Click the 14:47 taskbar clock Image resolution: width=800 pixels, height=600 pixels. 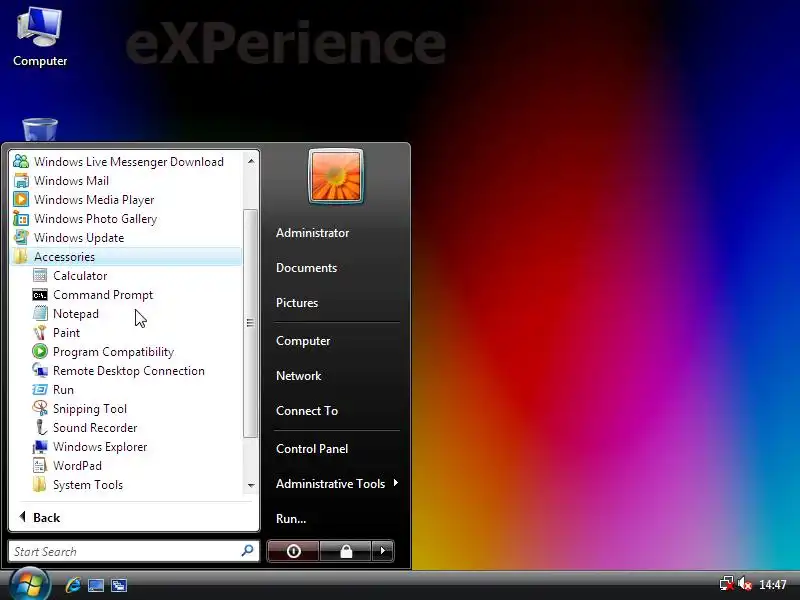tap(772, 585)
